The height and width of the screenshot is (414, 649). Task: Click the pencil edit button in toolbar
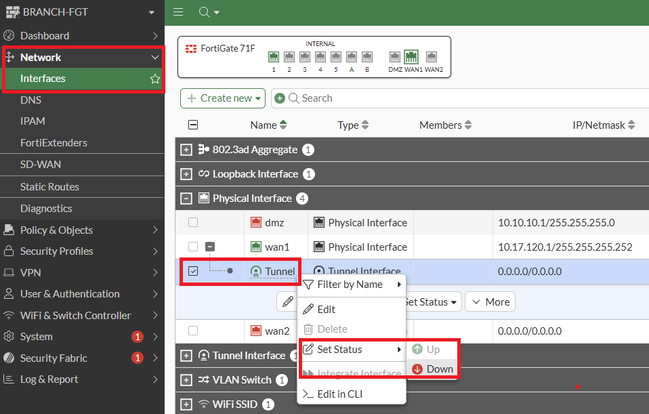287,302
